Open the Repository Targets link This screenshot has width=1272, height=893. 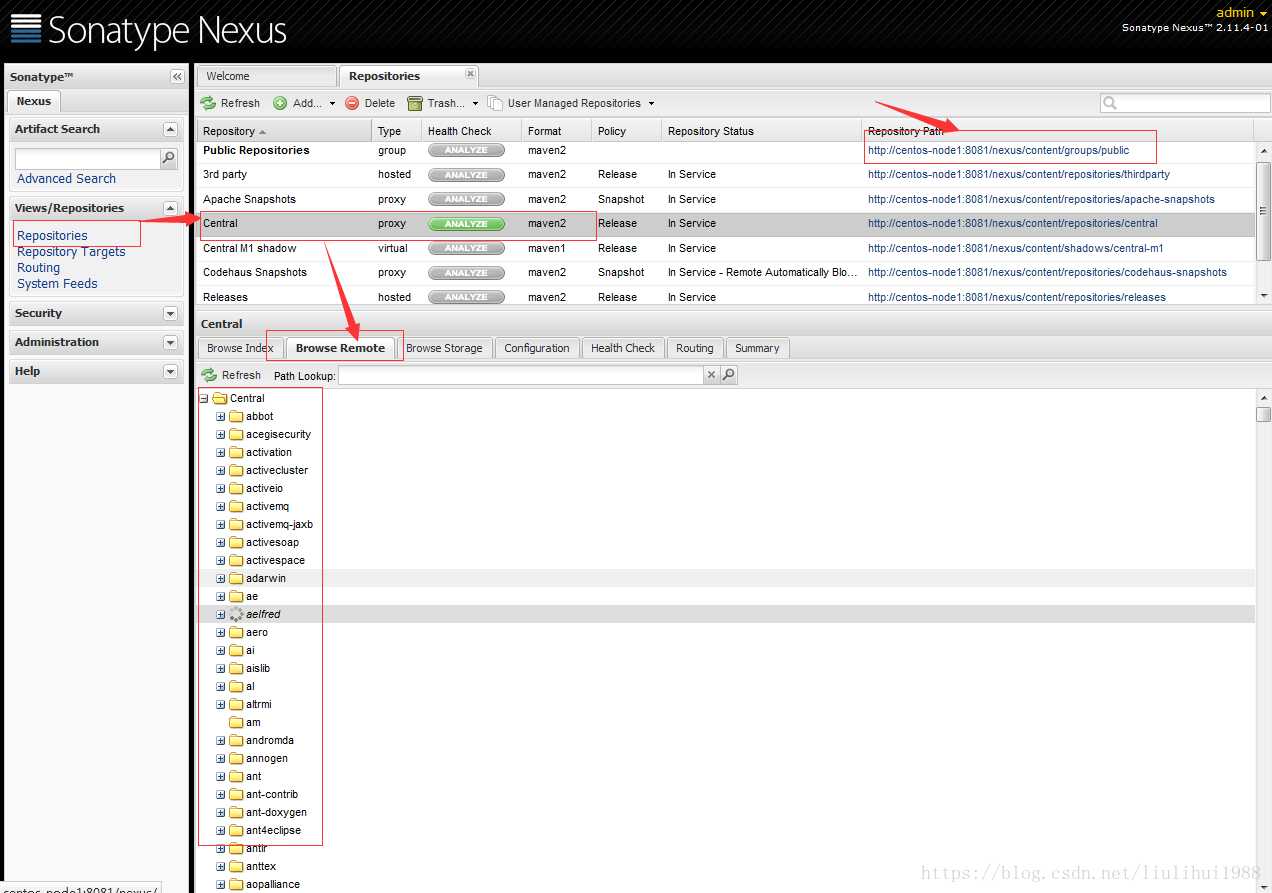[x=71, y=252]
